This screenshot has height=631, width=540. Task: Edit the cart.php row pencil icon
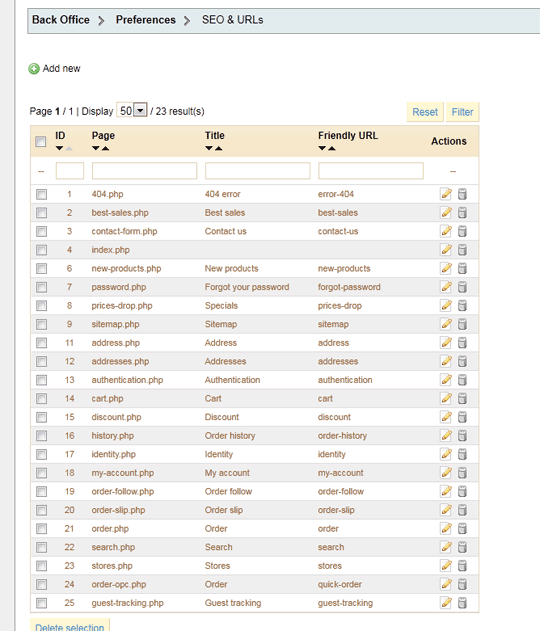[x=446, y=398]
